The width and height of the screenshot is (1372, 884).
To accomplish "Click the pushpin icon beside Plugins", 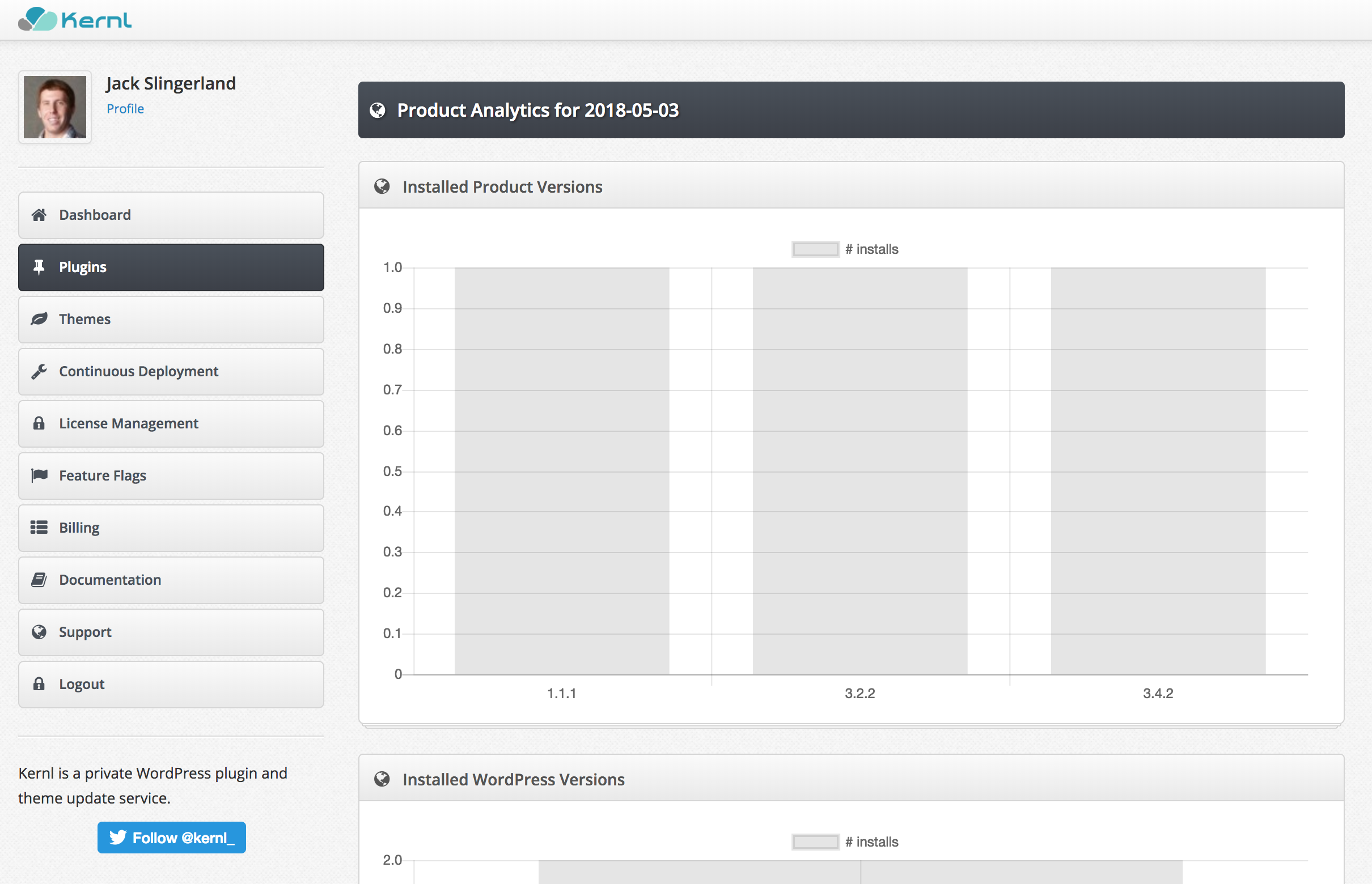I will (39, 267).
